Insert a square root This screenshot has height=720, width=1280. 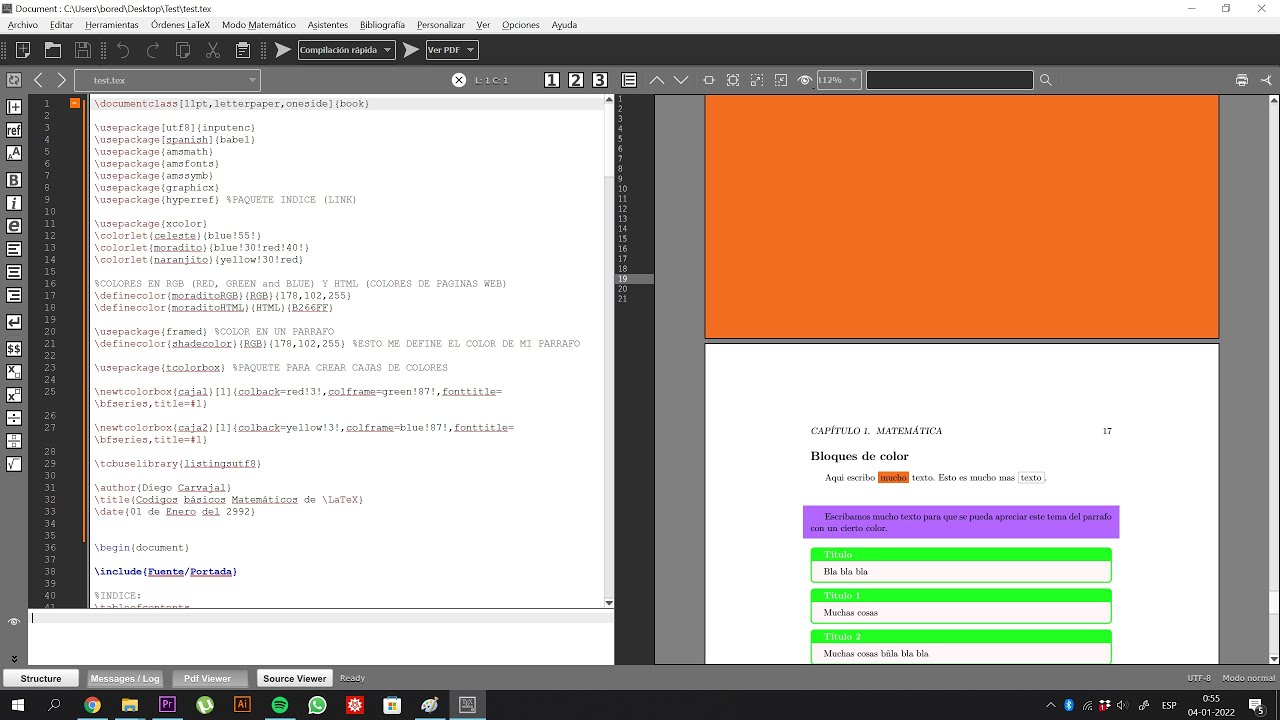[14, 464]
